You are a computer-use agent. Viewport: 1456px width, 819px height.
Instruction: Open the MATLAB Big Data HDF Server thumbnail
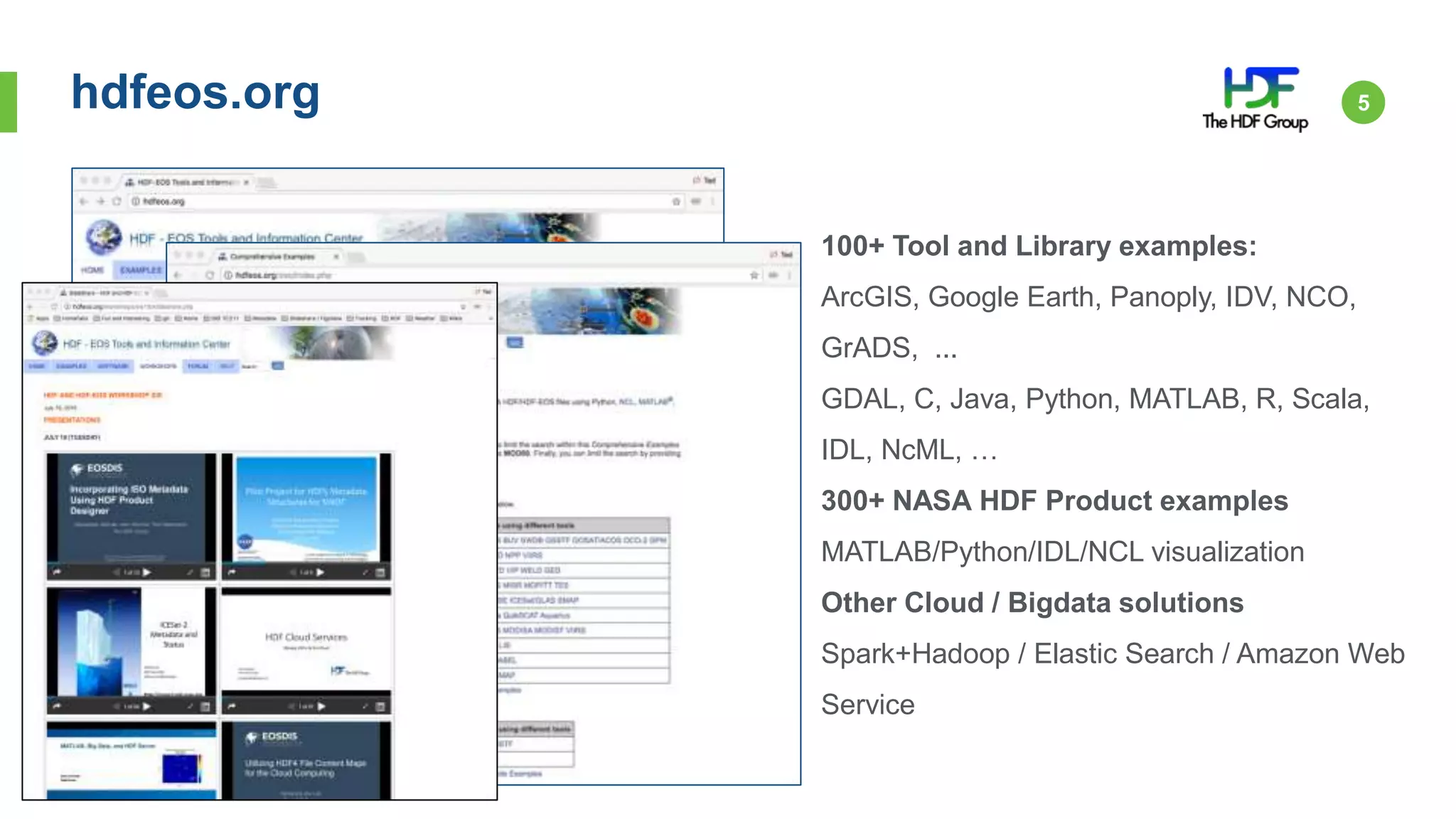click(131, 761)
